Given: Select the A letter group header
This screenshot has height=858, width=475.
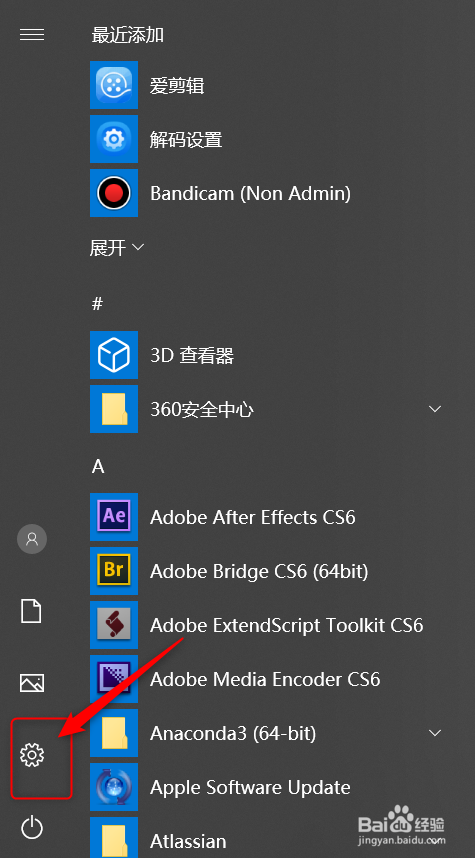Looking at the screenshot, I should click(98, 466).
